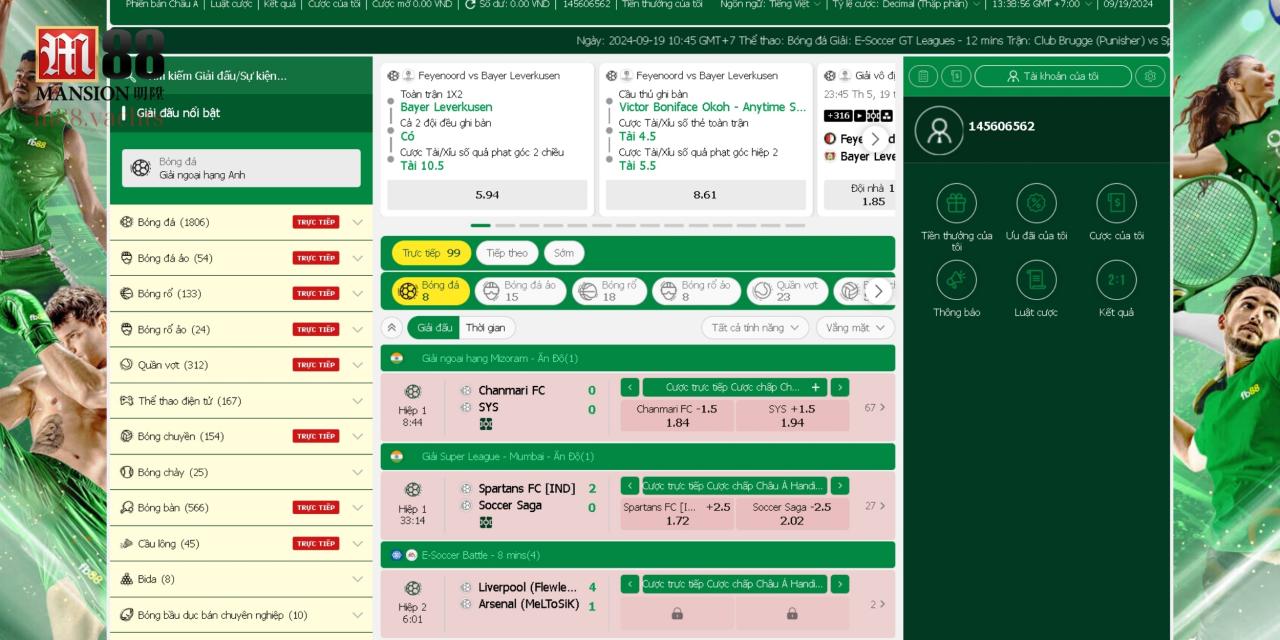The image size is (1280, 640).
Task: Click the soccer ball icon in Chanmari FC match
Action: [x=413, y=391]
